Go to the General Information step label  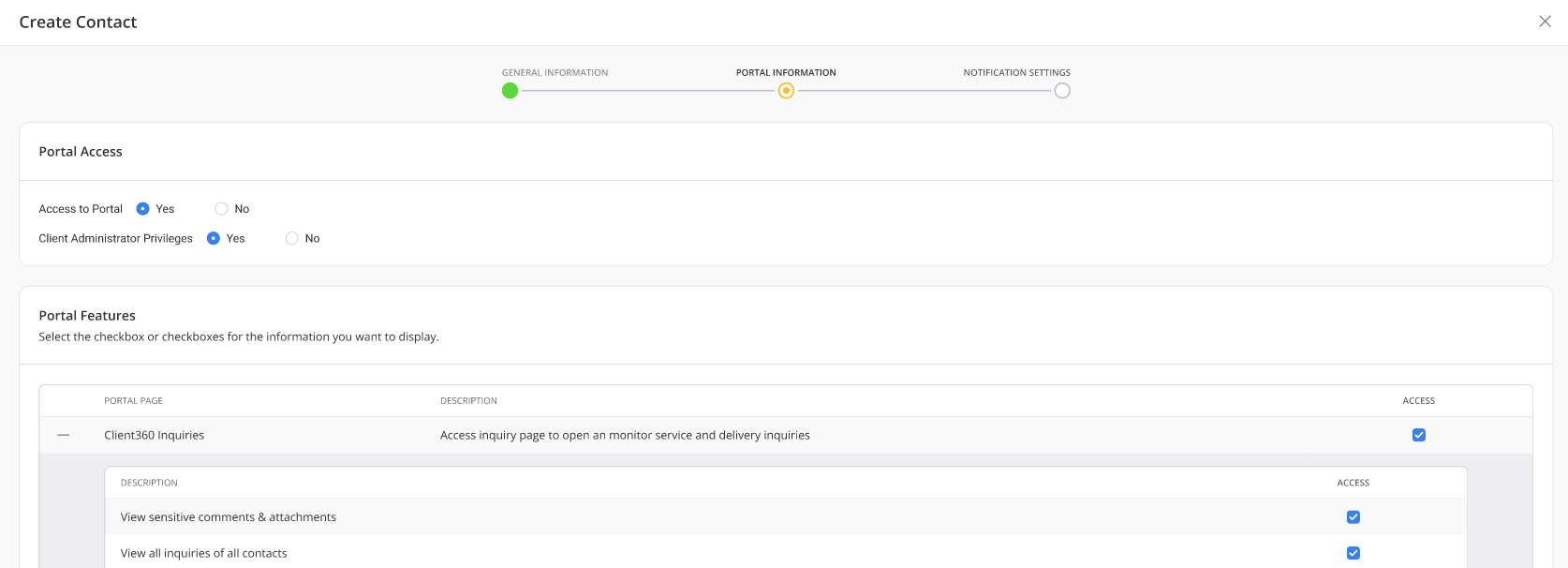click(x=555, y=72)
